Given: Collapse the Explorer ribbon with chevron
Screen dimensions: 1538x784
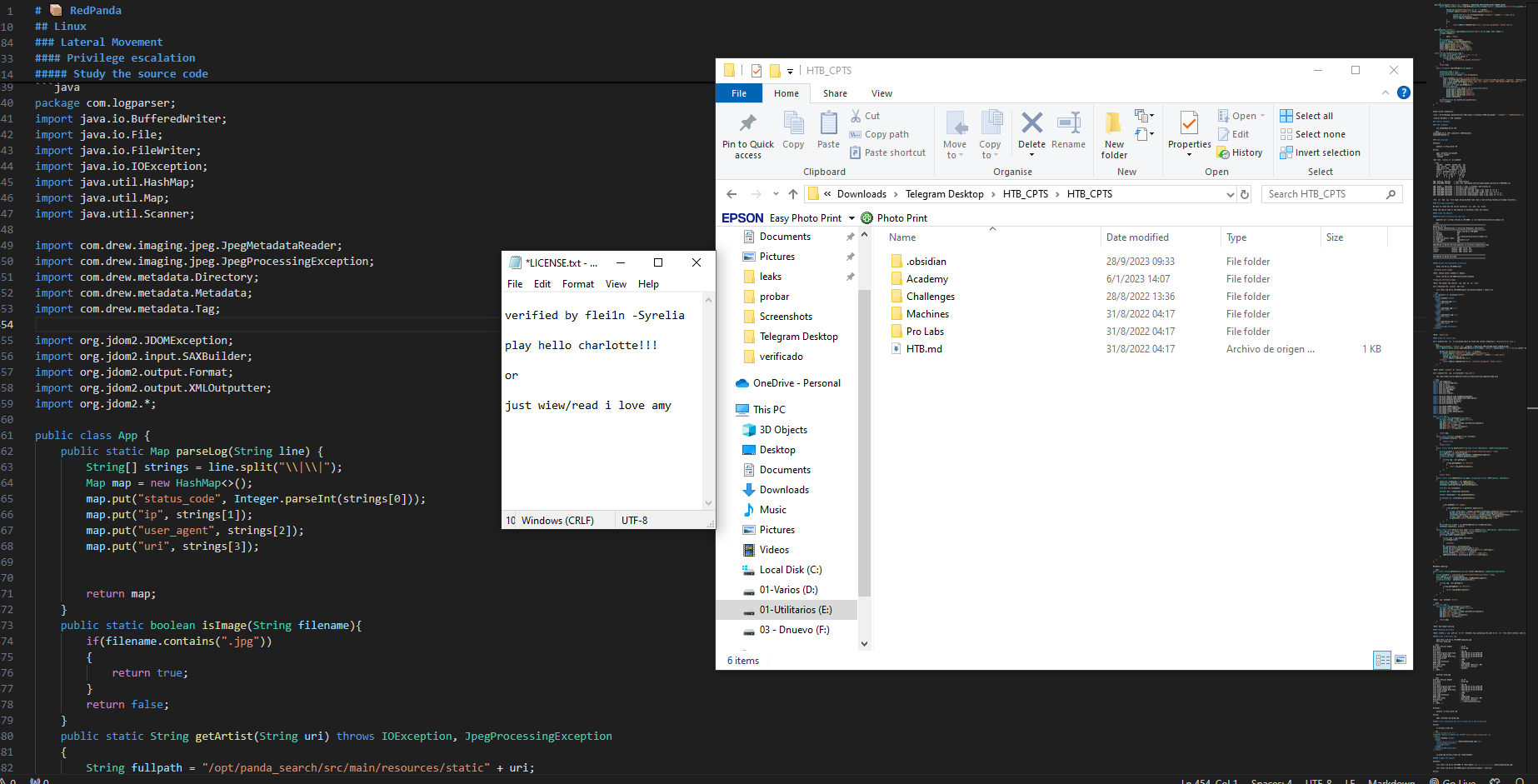Looking at the screenshot, I should click(x=1386, y=92).
